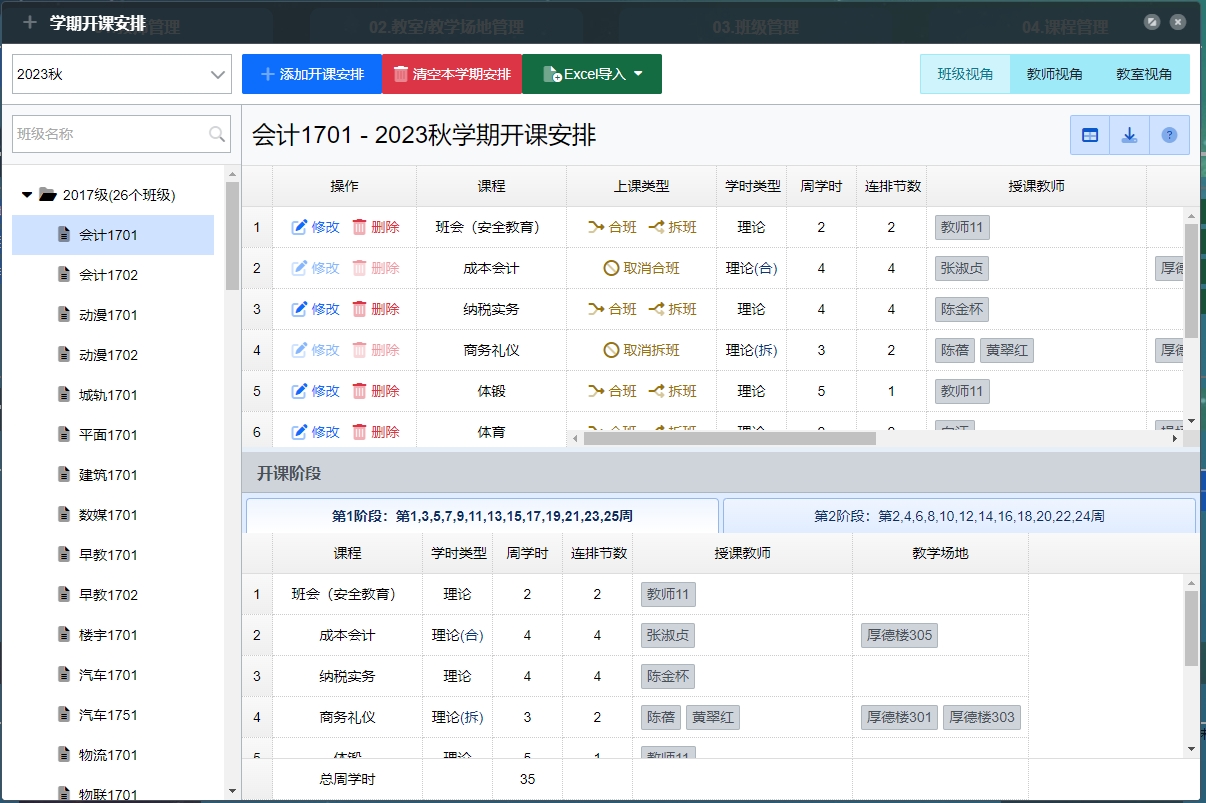This screenshot has height=803, width=1206.
Task: Click the edit icon for 班会（安全教育）row
Action: tap(299, 227)
